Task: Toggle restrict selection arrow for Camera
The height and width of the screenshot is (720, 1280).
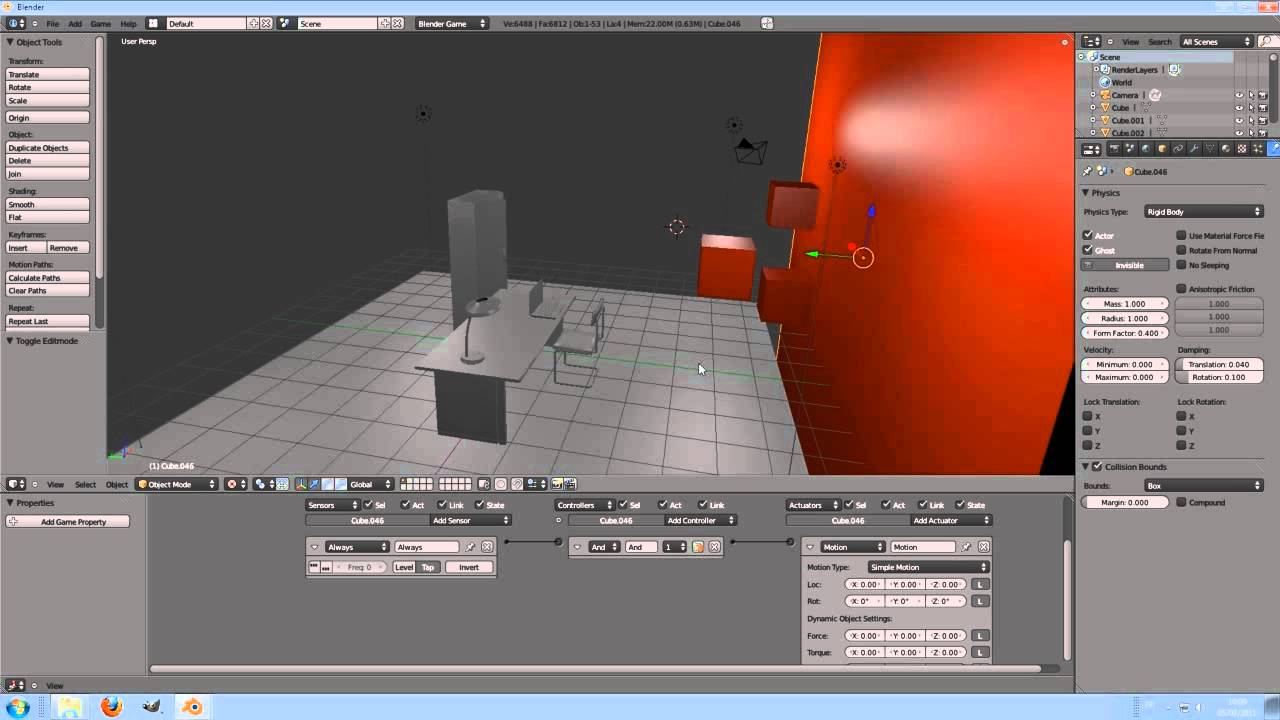Action: pos(1251,95)
